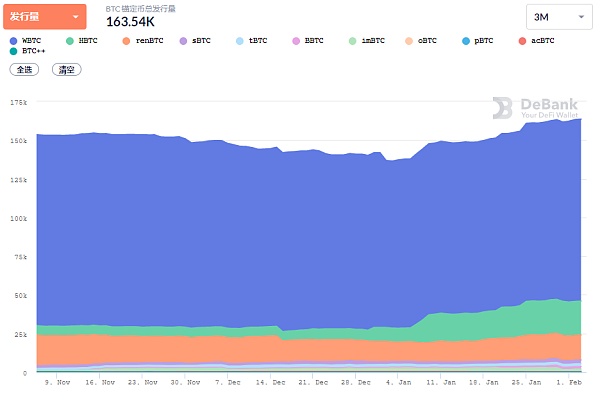Click the light blue tBTC legend dot

[240, 40]
